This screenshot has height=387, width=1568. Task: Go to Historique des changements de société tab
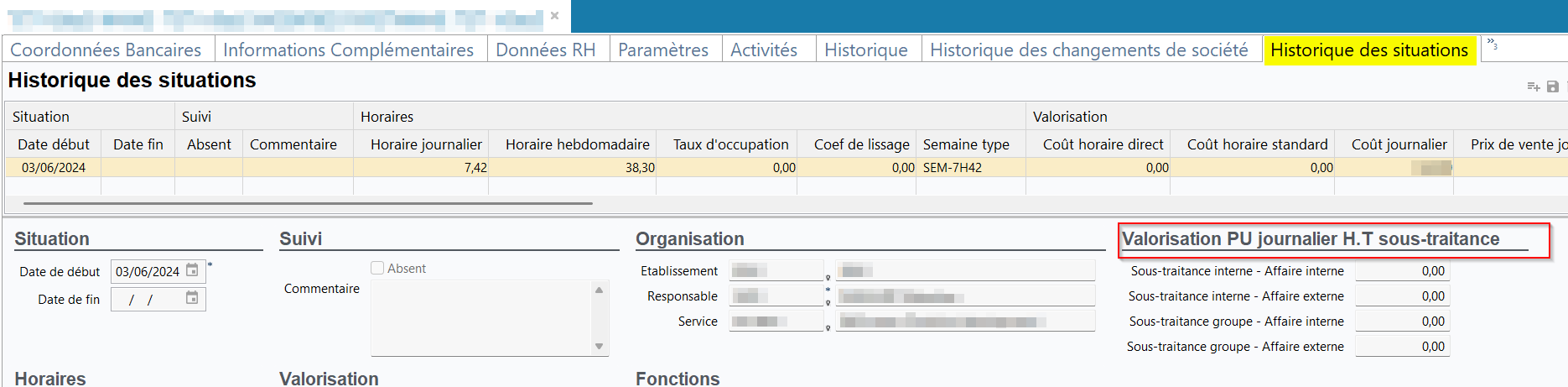[1088, 50]
